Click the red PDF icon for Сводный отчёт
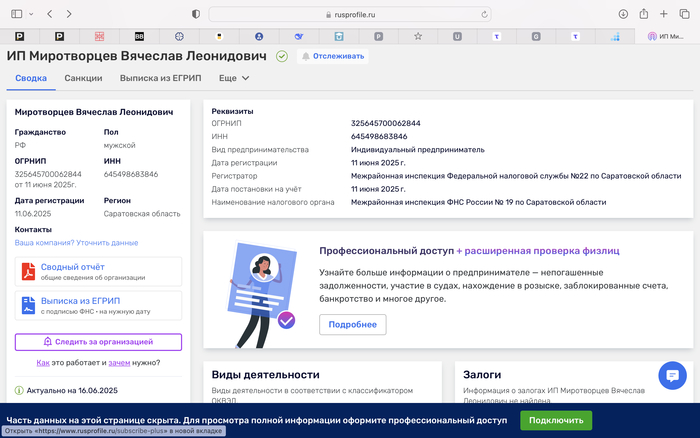Screen dimensions: 700x438 point(28,271)
